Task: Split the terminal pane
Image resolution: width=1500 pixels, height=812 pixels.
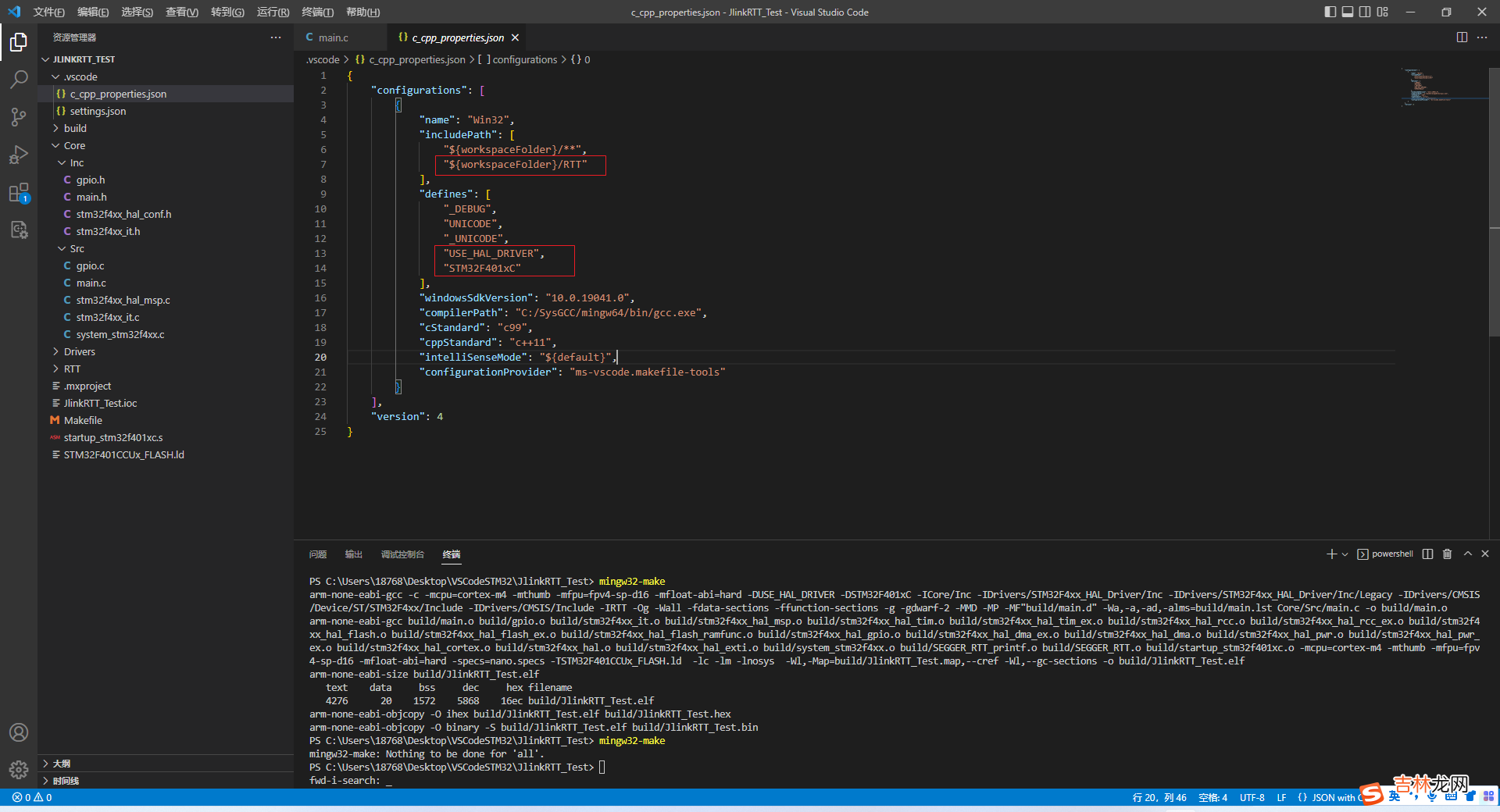Action: tap(1427, 554)
